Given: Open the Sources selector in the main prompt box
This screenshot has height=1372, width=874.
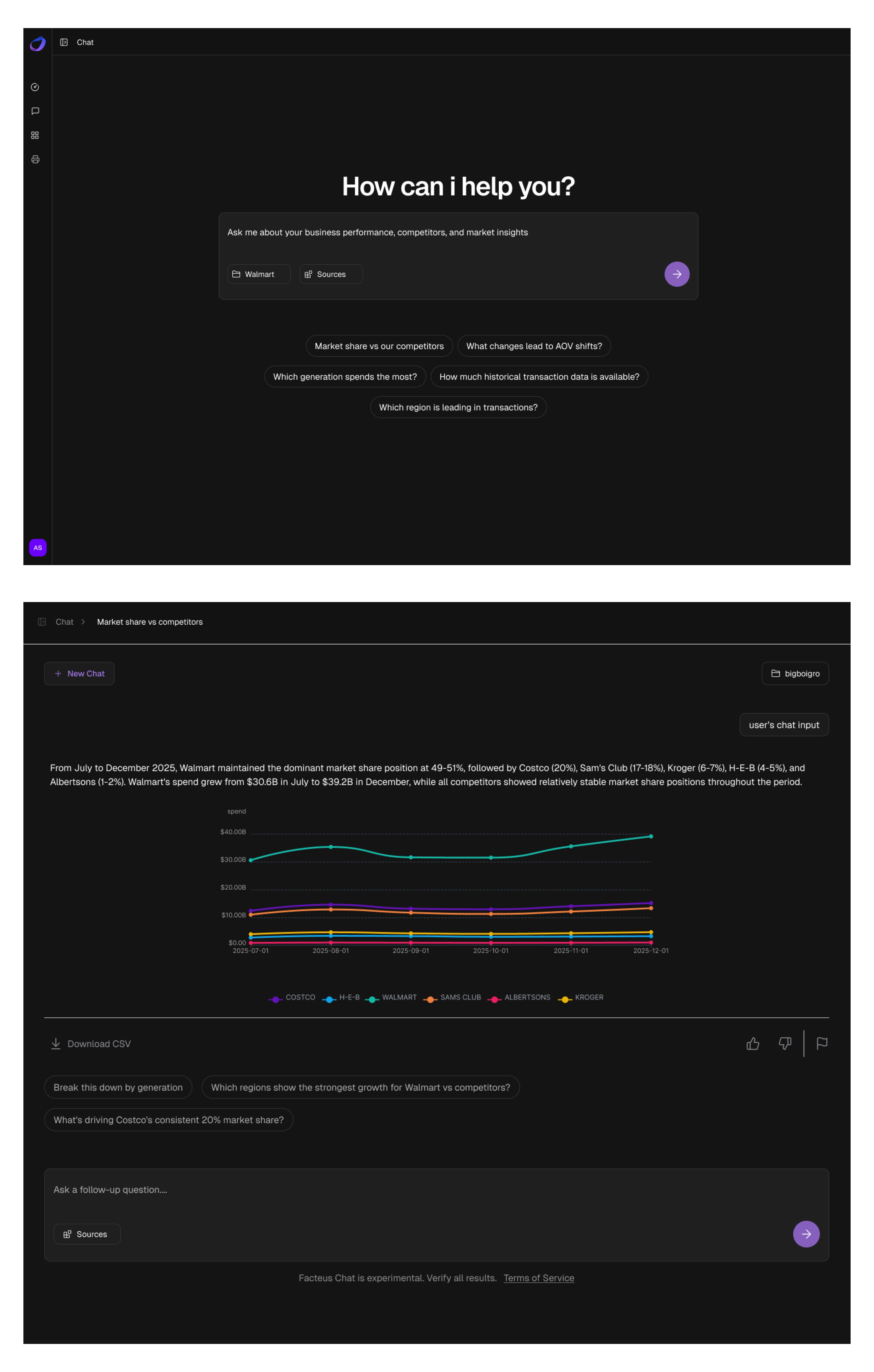Looking at the screenshot, I should (x=330, y=274).
